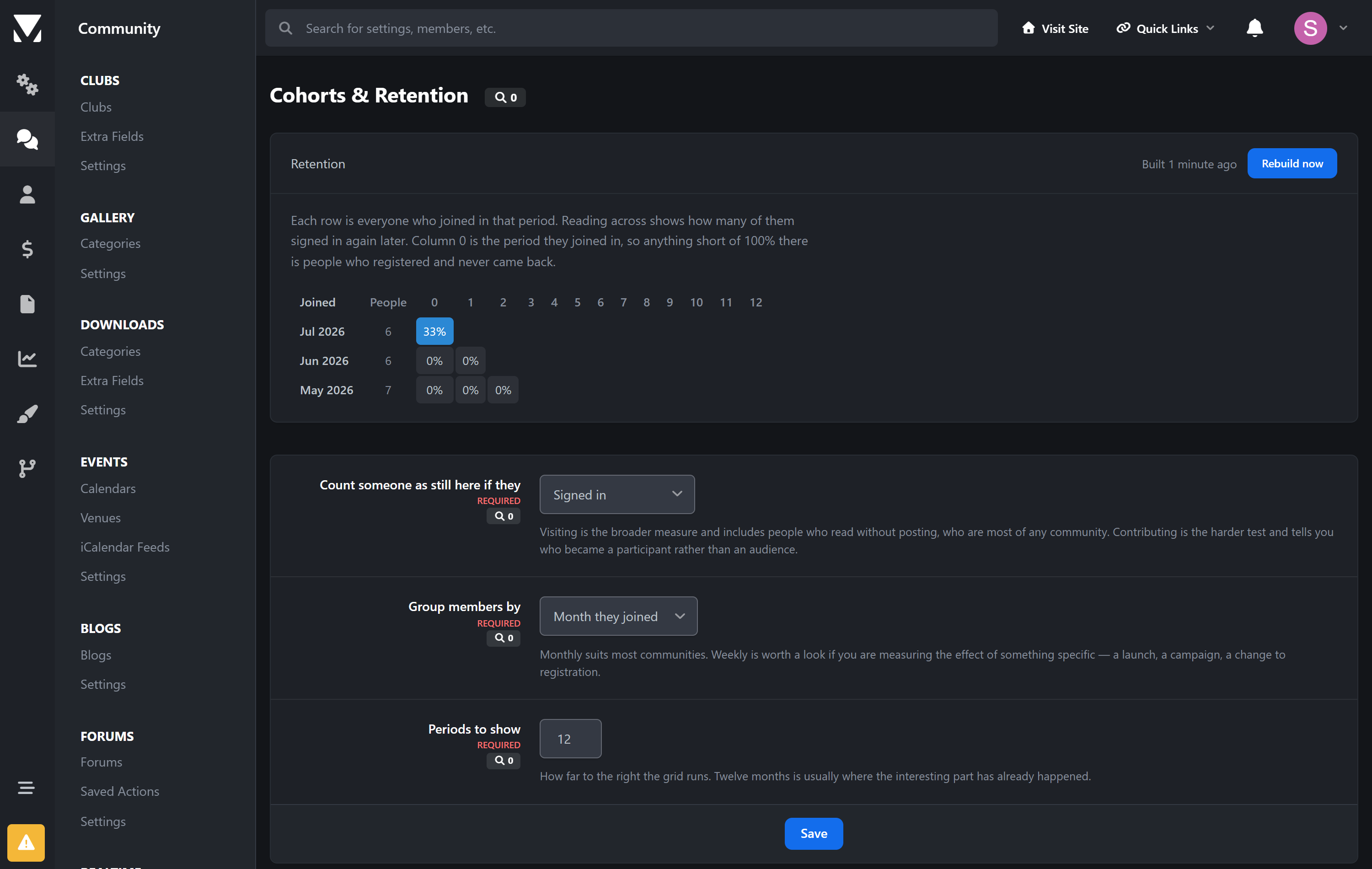Click the Quick Links chain icon
The width and height of the screenshot is (1372, 869).
[1123, 28]
